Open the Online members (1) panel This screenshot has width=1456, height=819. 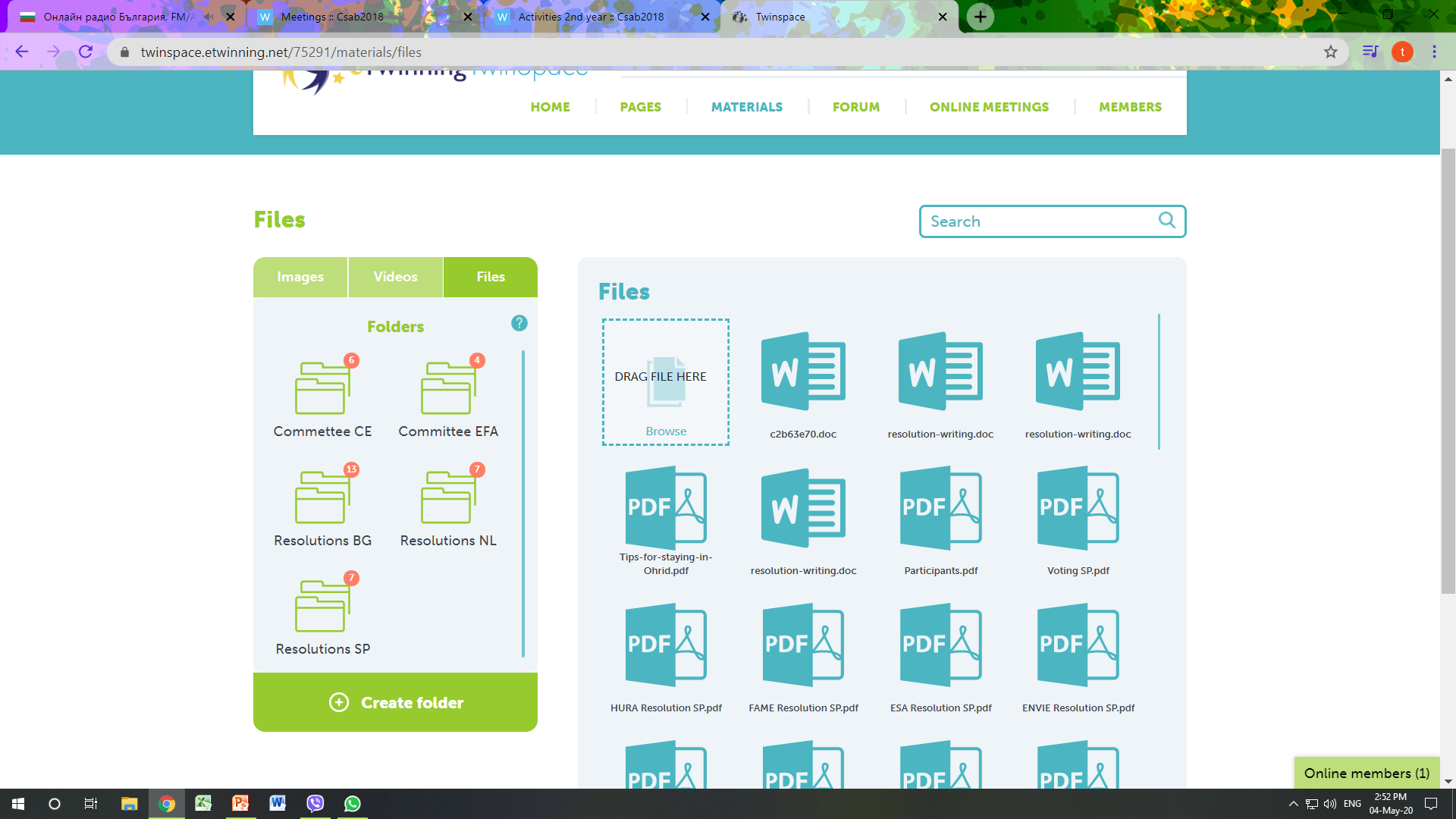(1367, 773)
